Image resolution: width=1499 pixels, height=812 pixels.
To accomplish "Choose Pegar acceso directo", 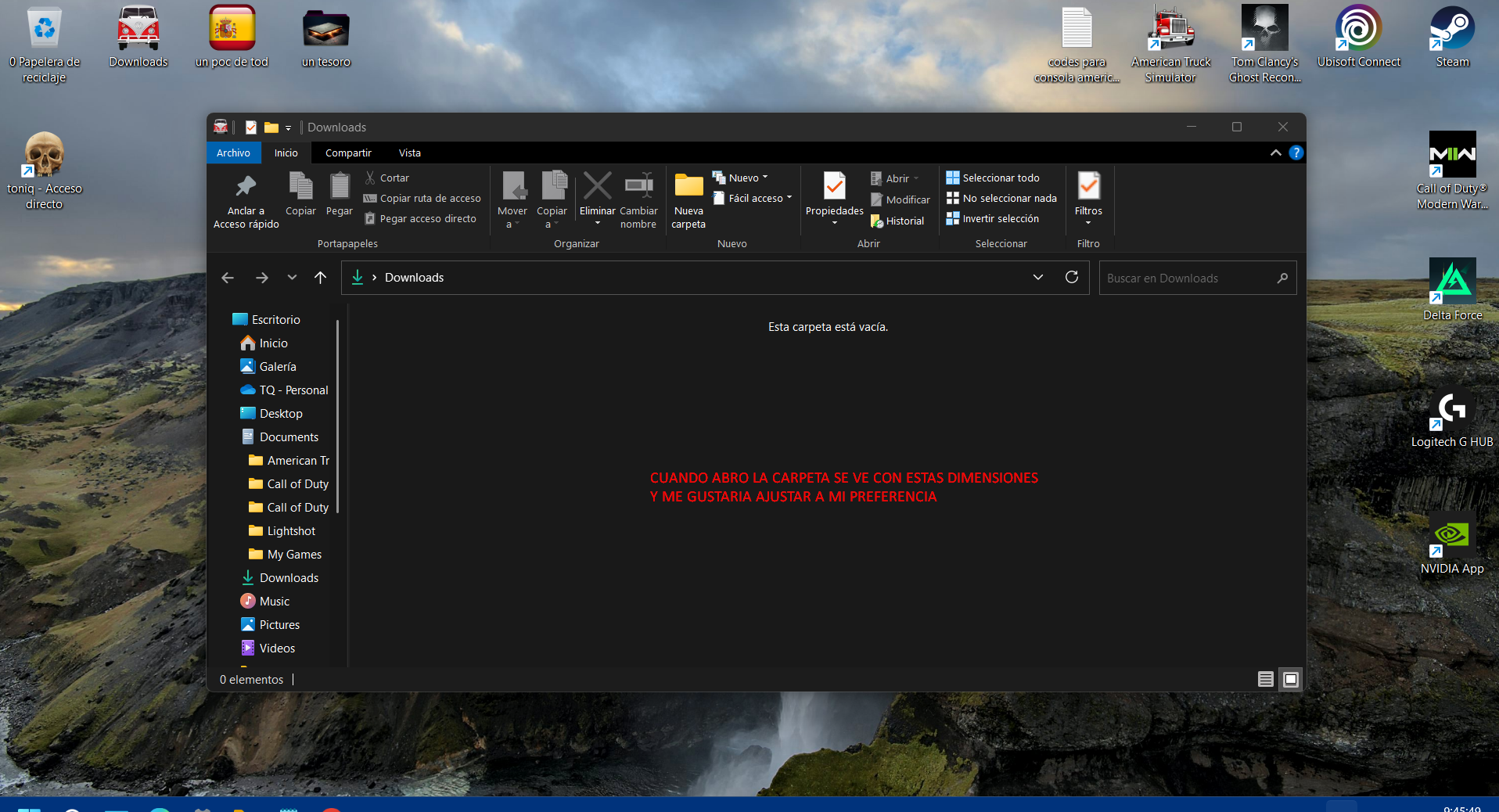I will tap(420, 219).
